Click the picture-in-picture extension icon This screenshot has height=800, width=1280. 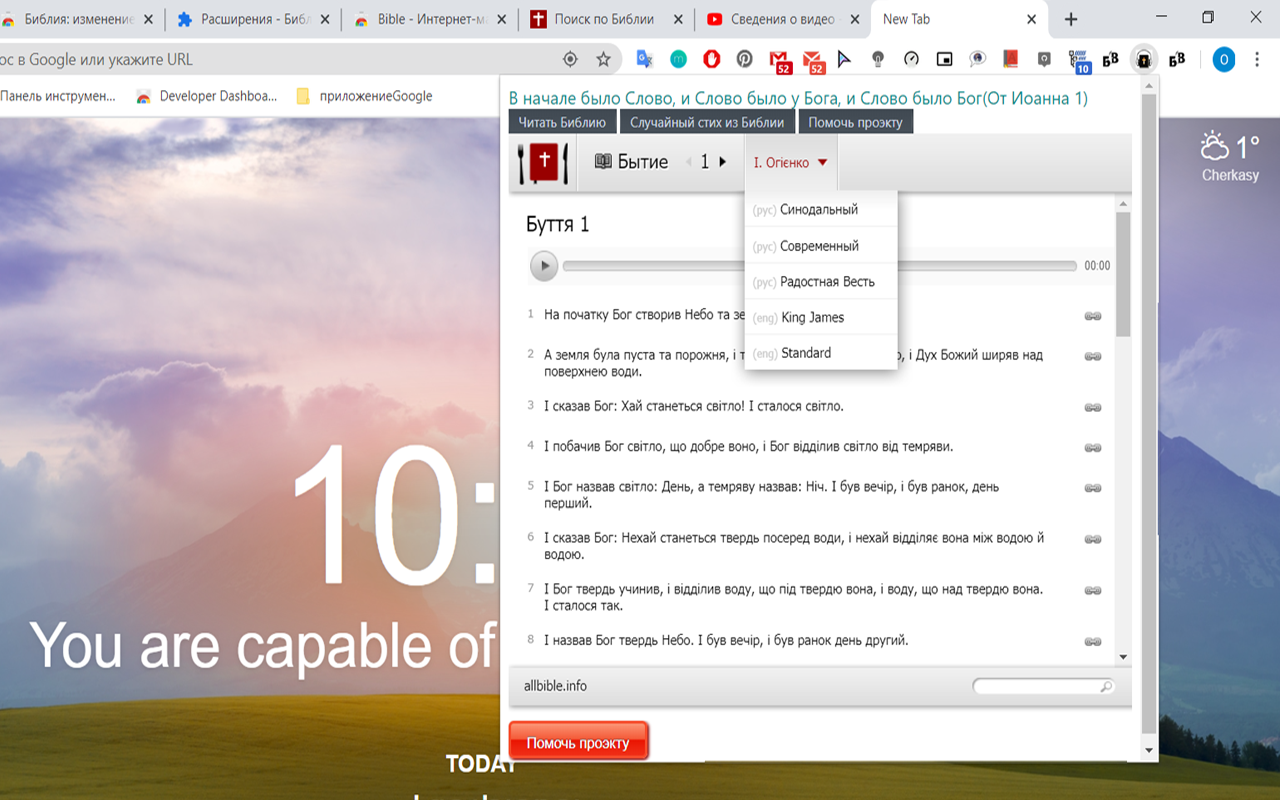tap(944, 59)
